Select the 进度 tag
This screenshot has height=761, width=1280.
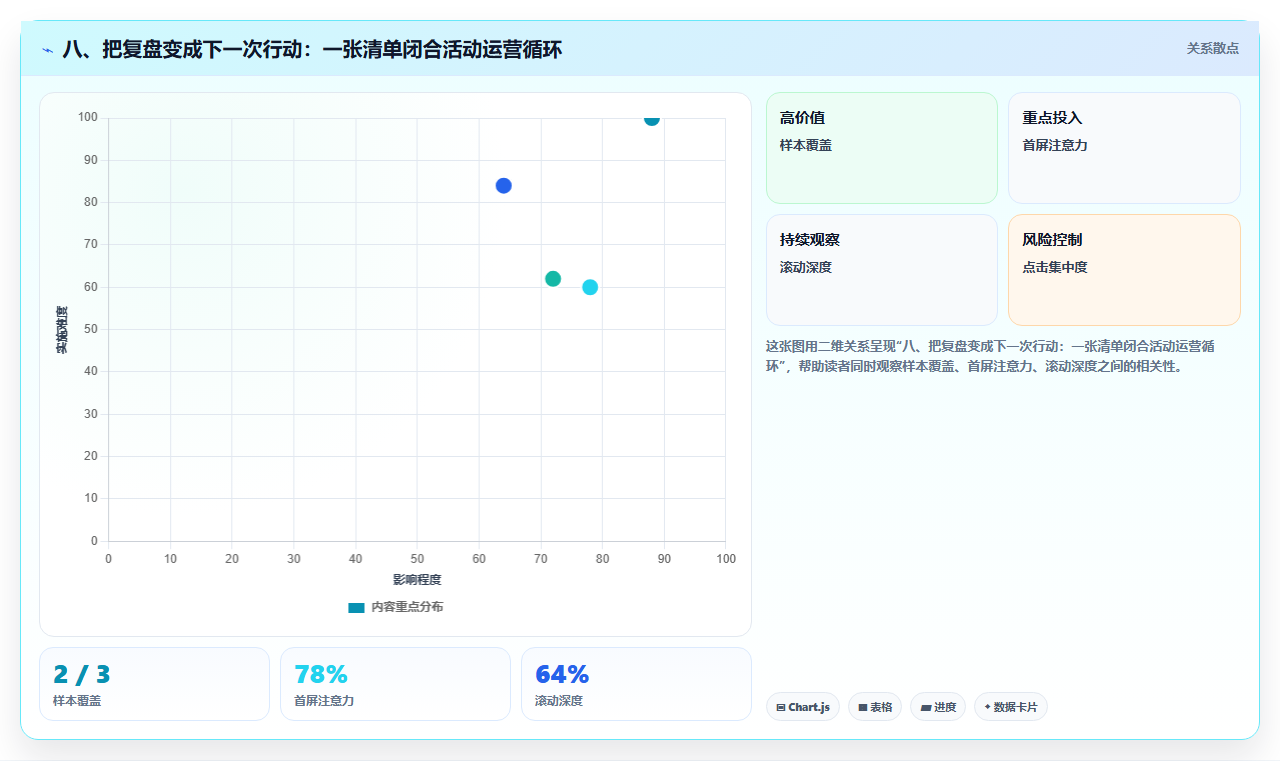[938, 707]
